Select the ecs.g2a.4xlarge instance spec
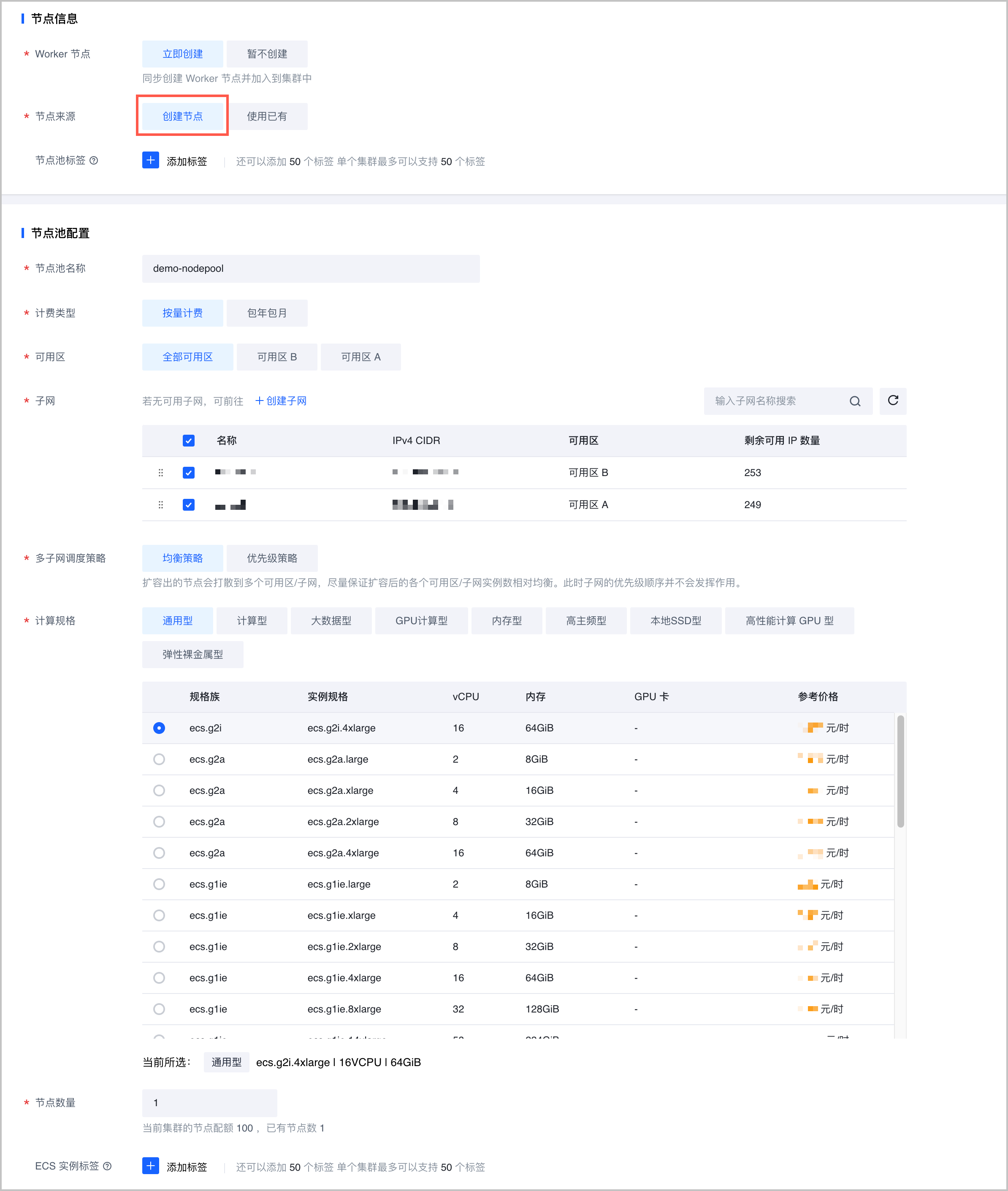 [160, 853]
